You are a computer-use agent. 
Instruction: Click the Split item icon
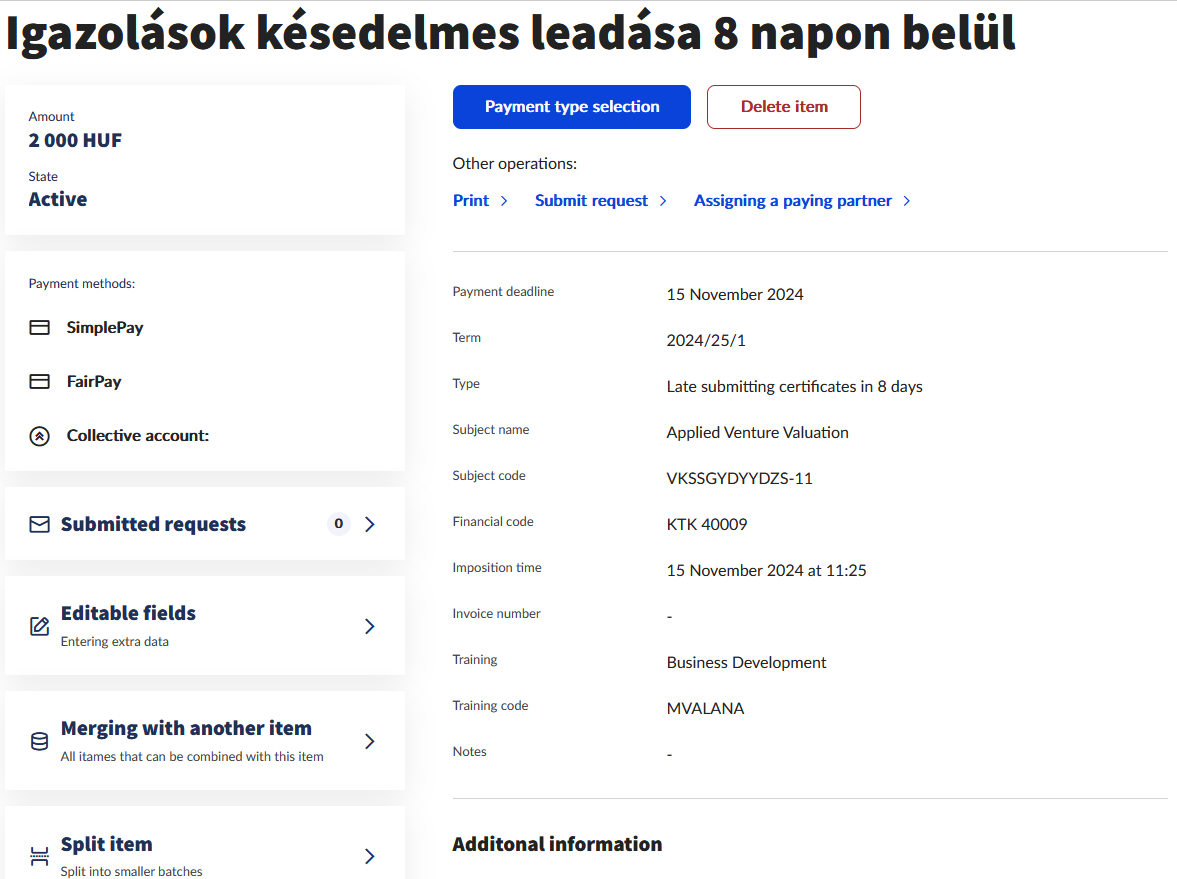click(40, 856)
